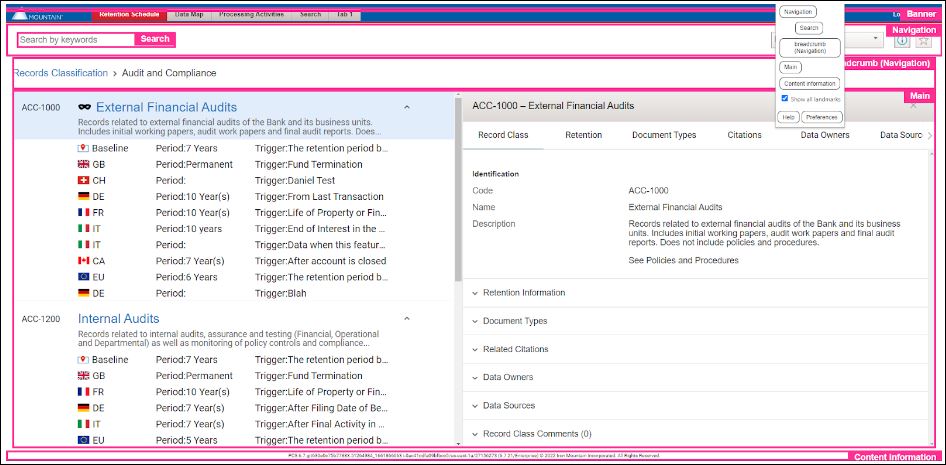This screenshot has height=465, width=946.
Task: Click the star favorite icon
Action: pyautogui.click(x=923, y=40)
